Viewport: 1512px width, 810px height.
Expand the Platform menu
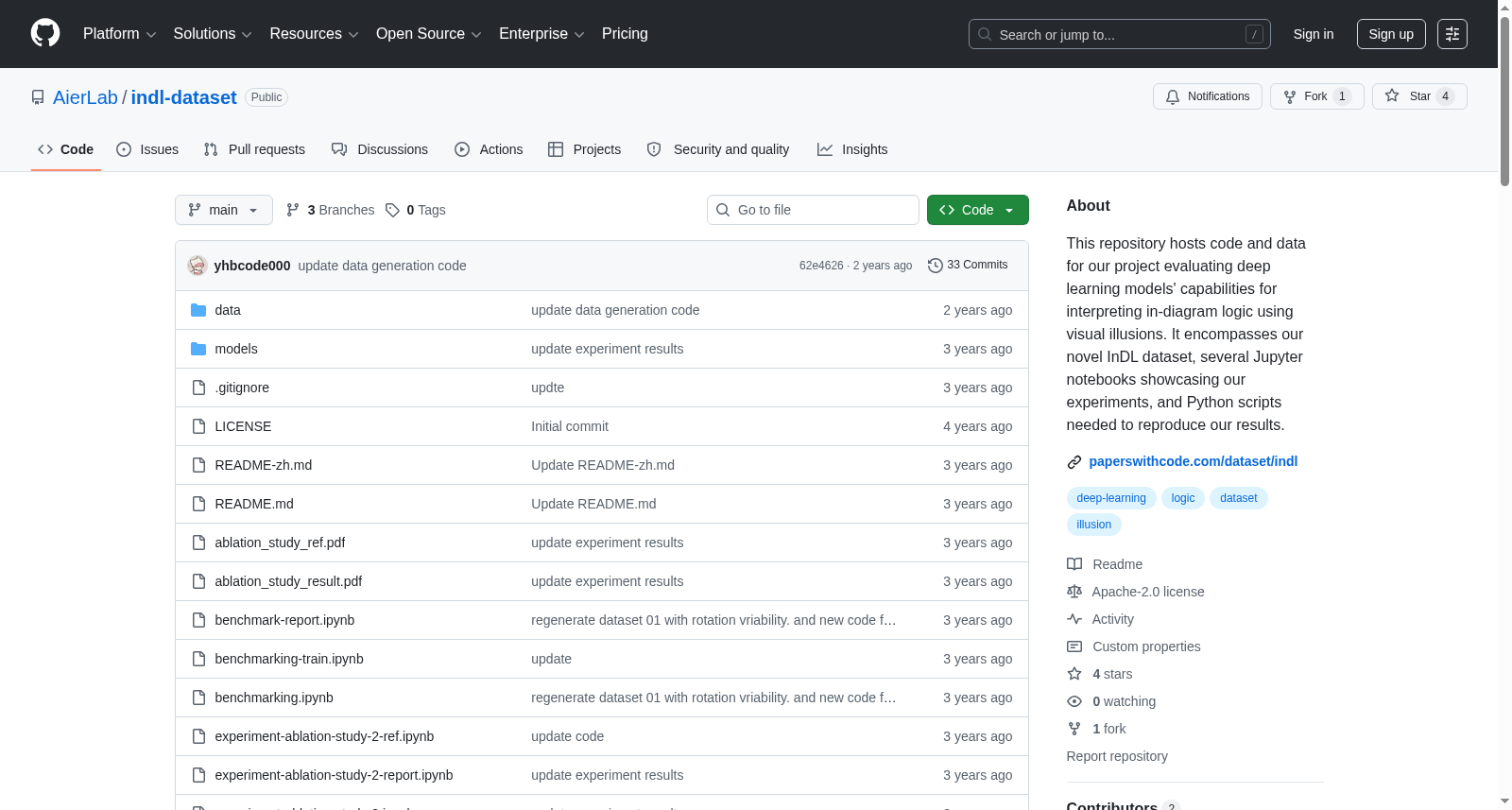pyautogui.click(x=119, y=34)
